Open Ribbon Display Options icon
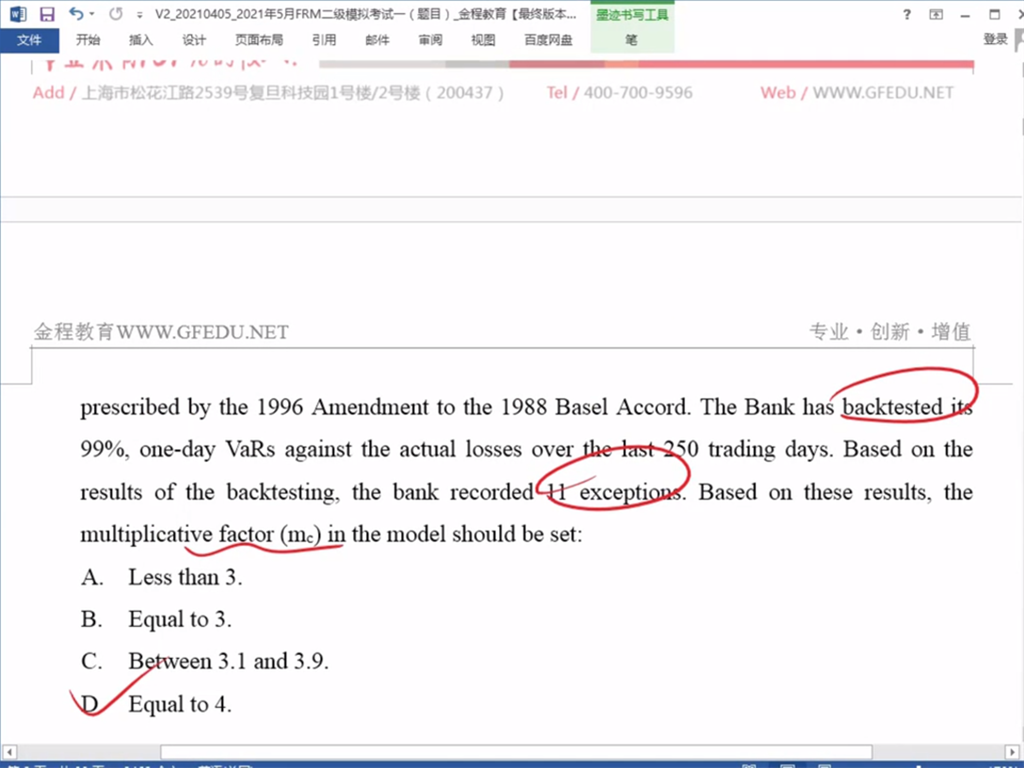This screenshot has width=1024, height=768. click(936, 14)
